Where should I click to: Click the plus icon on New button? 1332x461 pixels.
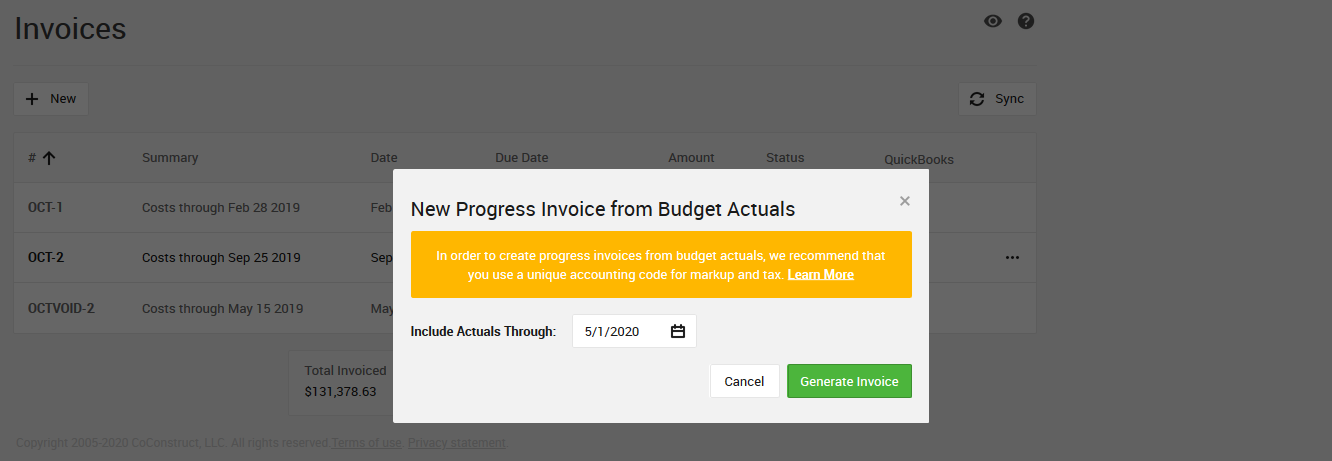32,99
